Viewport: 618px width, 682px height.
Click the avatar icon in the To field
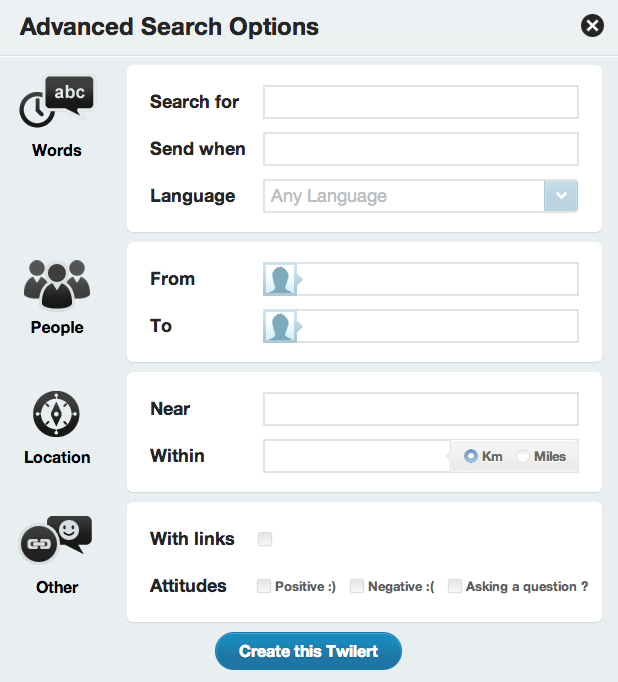pos(280,326)
